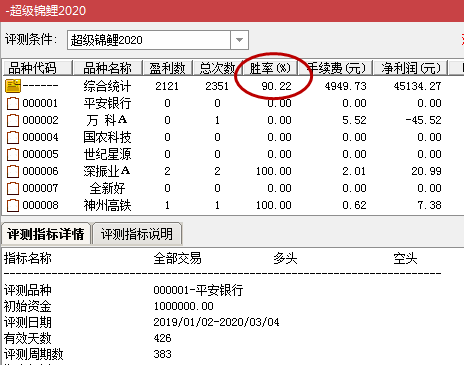Click profit count value 2121

pyautogui.click(x=167, y=86)
